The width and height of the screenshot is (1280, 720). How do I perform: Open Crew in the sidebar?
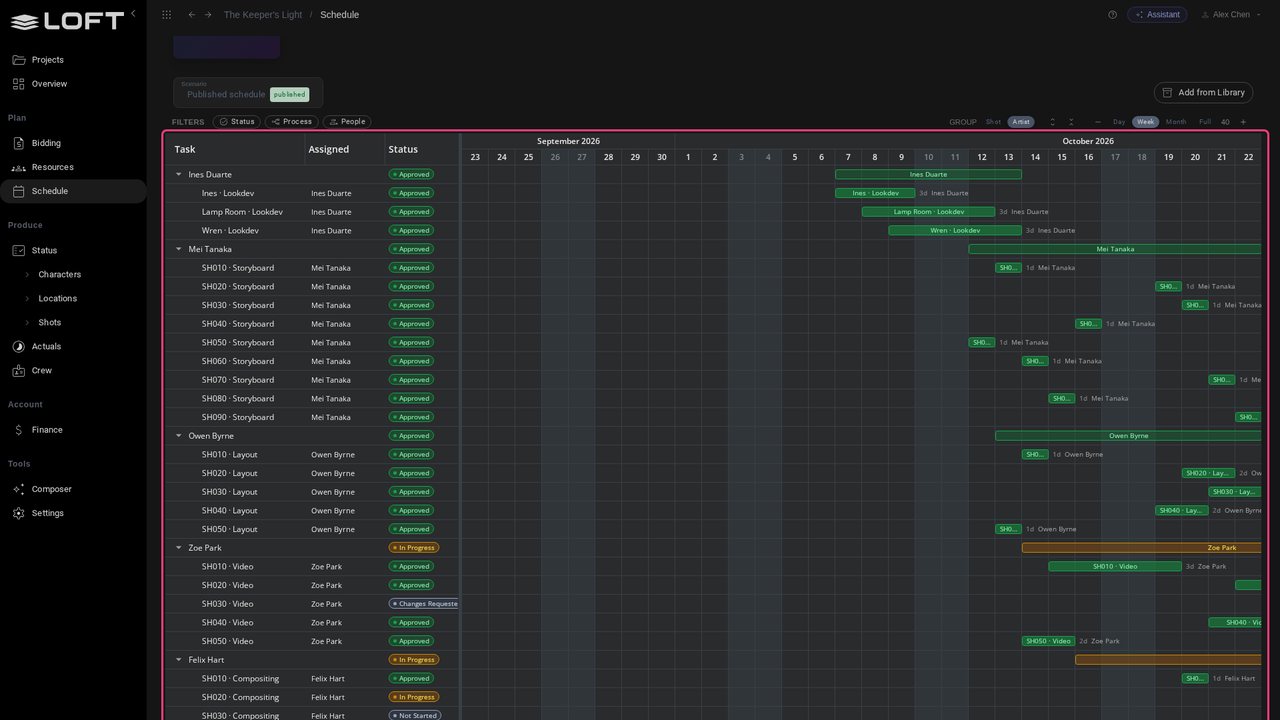(x=73, y=370)
